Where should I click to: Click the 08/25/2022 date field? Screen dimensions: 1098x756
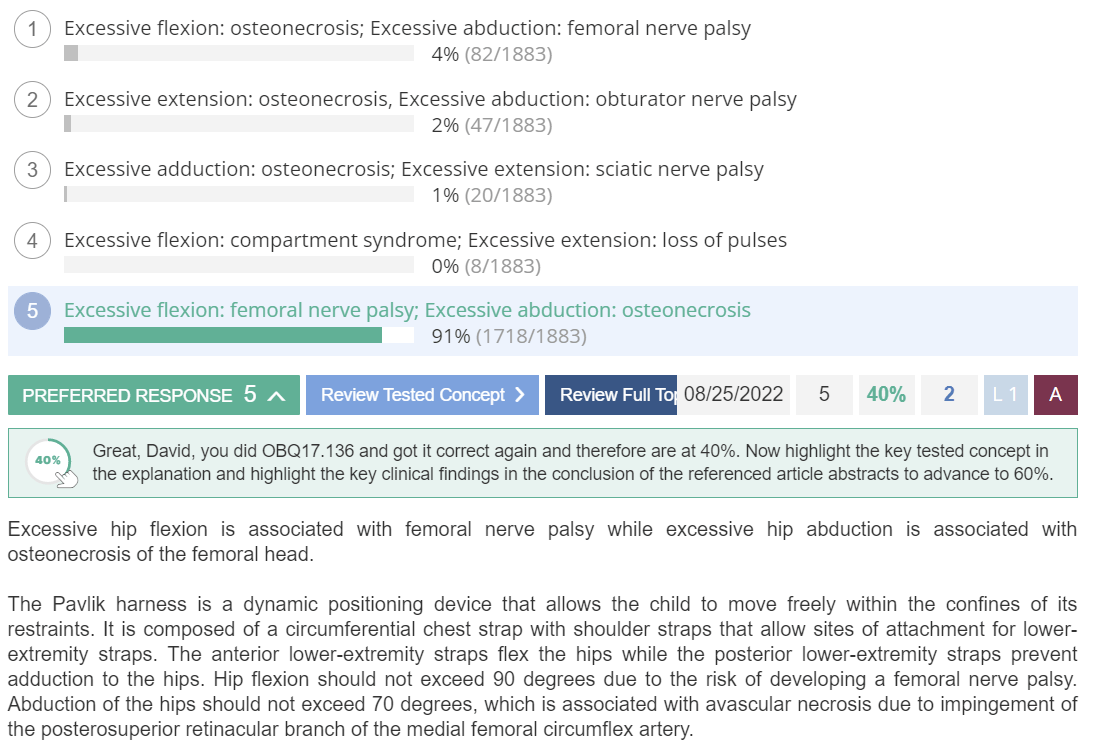tap(734, 395)
